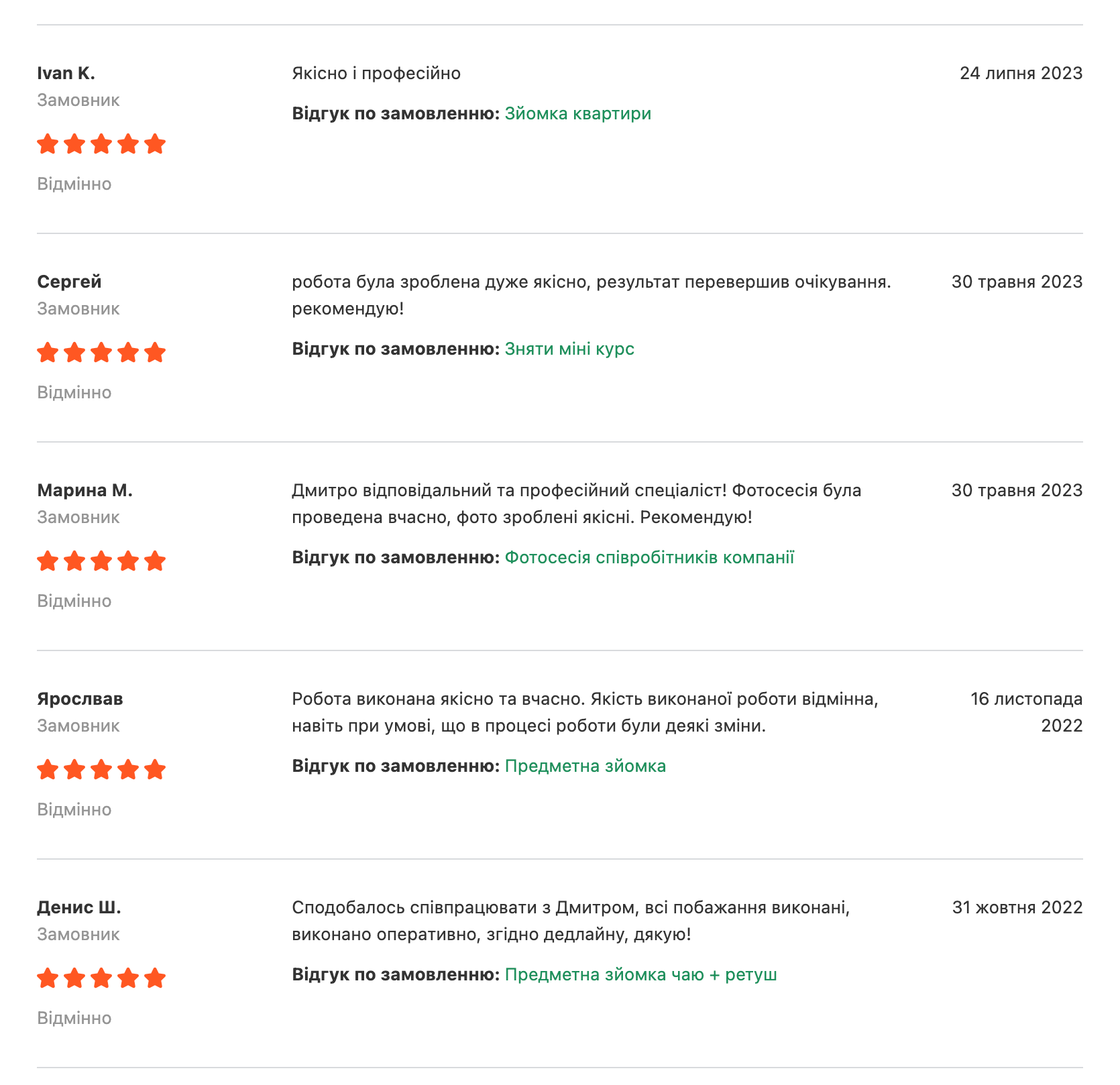Screen dimensions: 1120x1085
Task: Open the "Зйомка квартири" order link
Action: 577,113
